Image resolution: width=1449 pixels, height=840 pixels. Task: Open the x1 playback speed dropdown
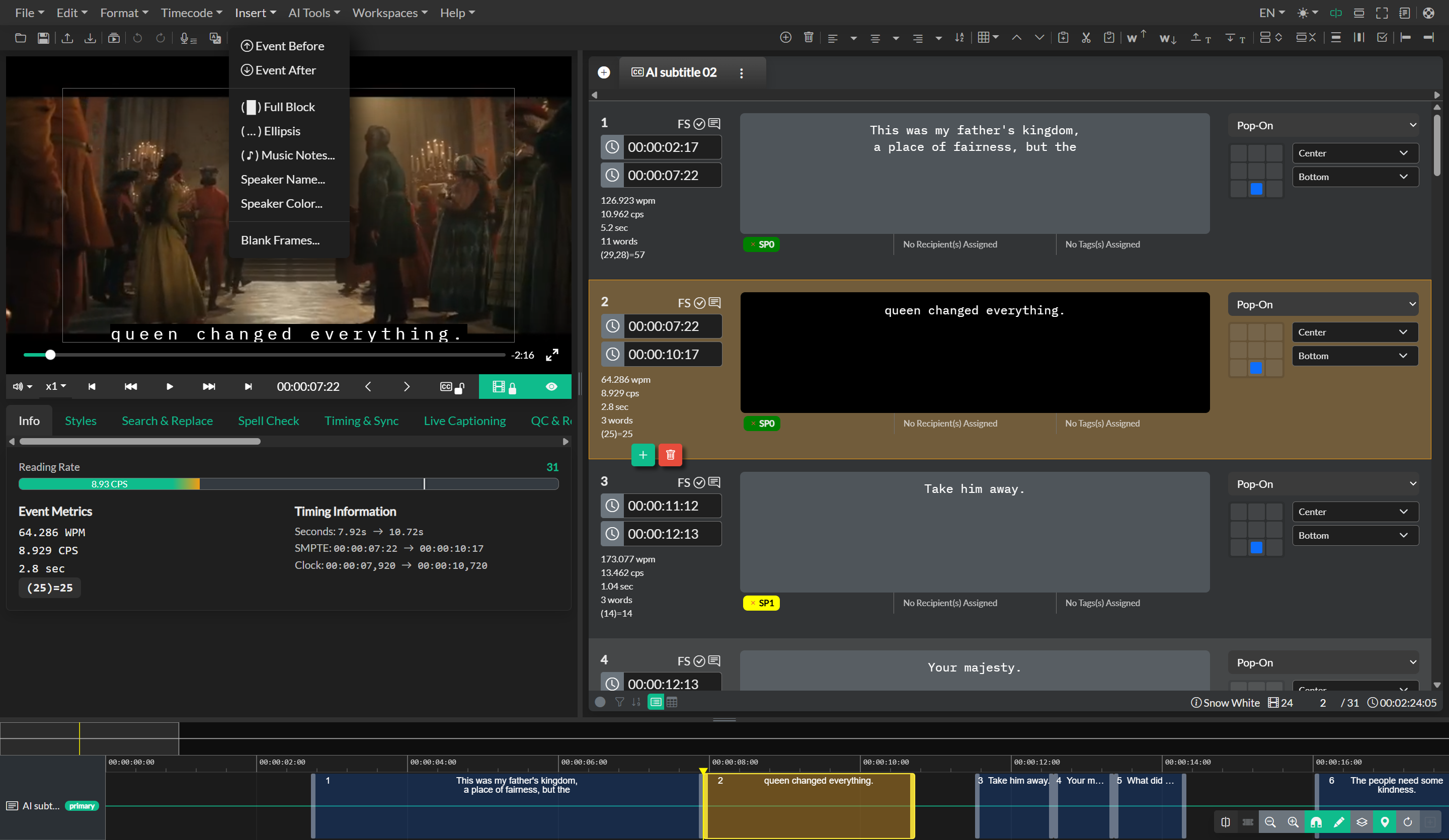coord(56,386)
